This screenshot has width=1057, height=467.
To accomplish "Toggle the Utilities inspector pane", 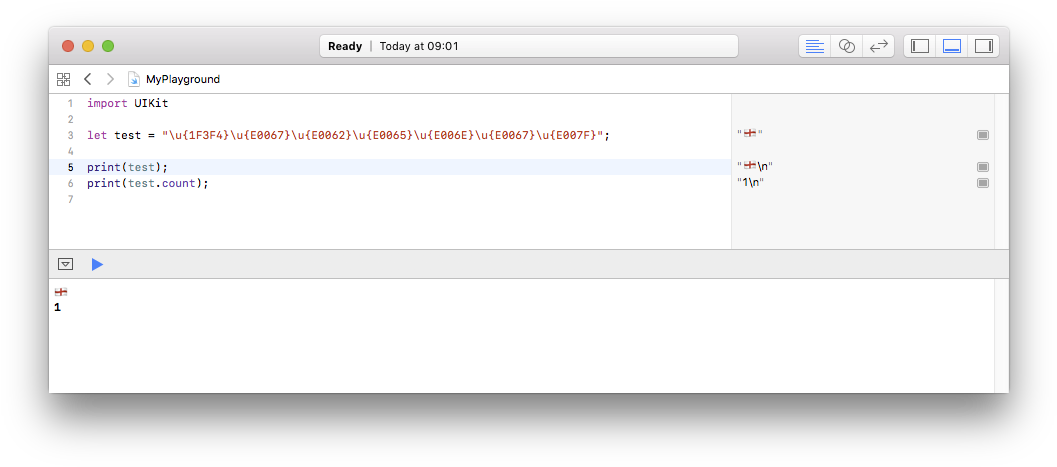I will 984,46.
